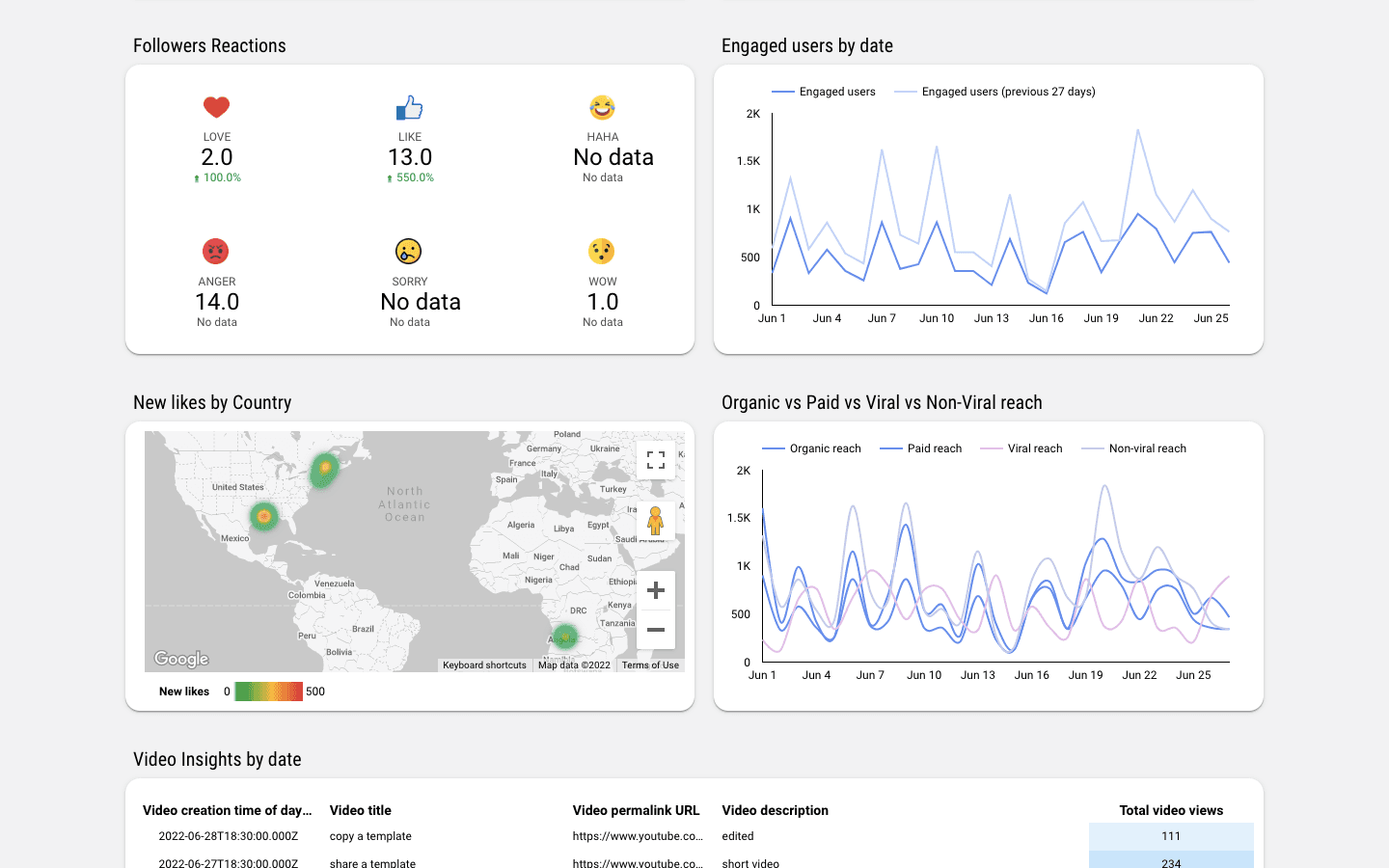Click the Keyboard shortcuts link
The height and width of the screenshot is (868, 1389).
[483, 665]
